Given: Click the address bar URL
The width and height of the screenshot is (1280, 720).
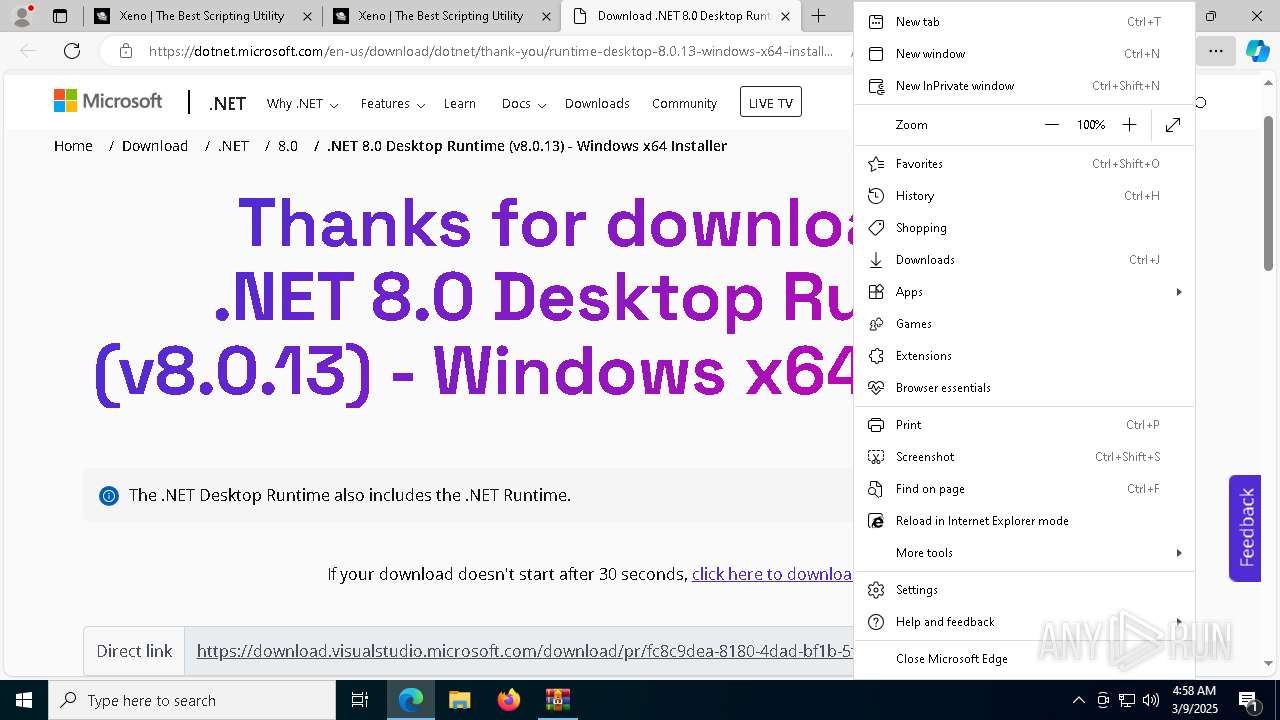Looking at the screenshot, I should [x=490, y=51].
